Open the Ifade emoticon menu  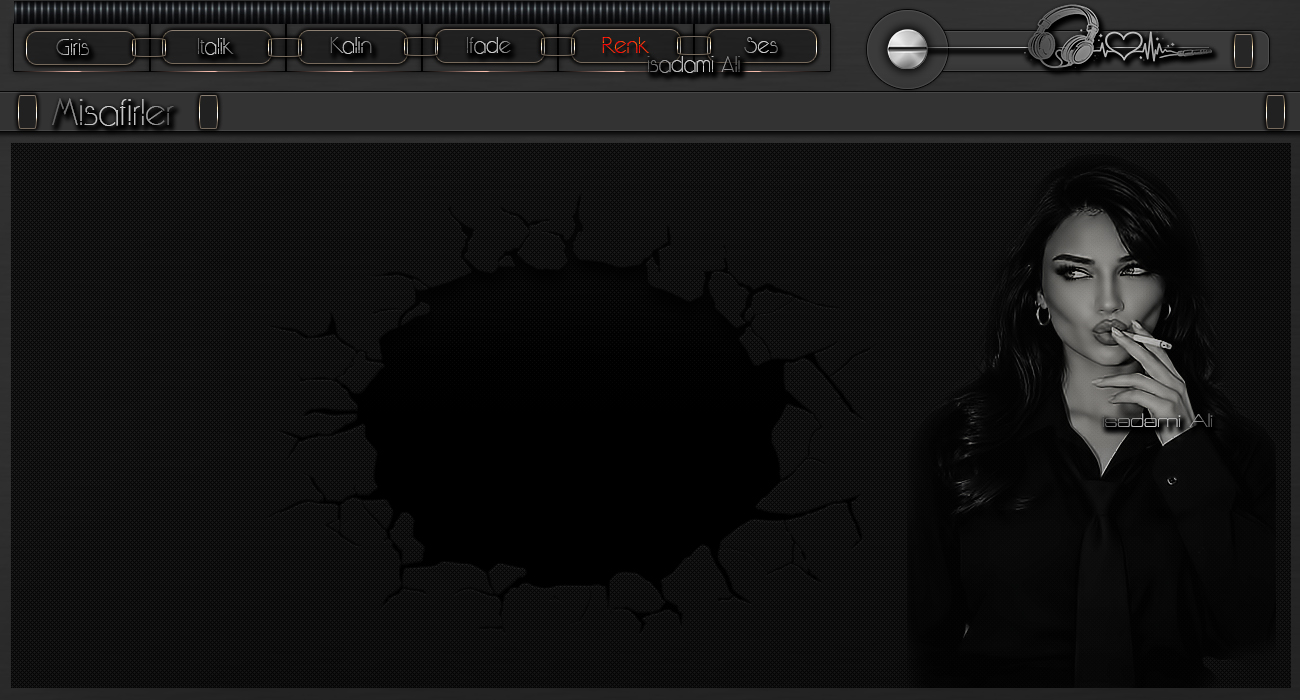click(x=489, y=47)
